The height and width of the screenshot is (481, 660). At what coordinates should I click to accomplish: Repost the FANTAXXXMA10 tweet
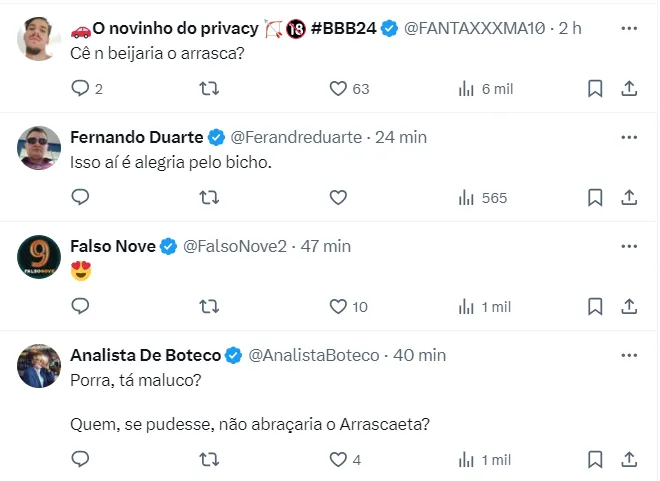(x=210, y=89)
